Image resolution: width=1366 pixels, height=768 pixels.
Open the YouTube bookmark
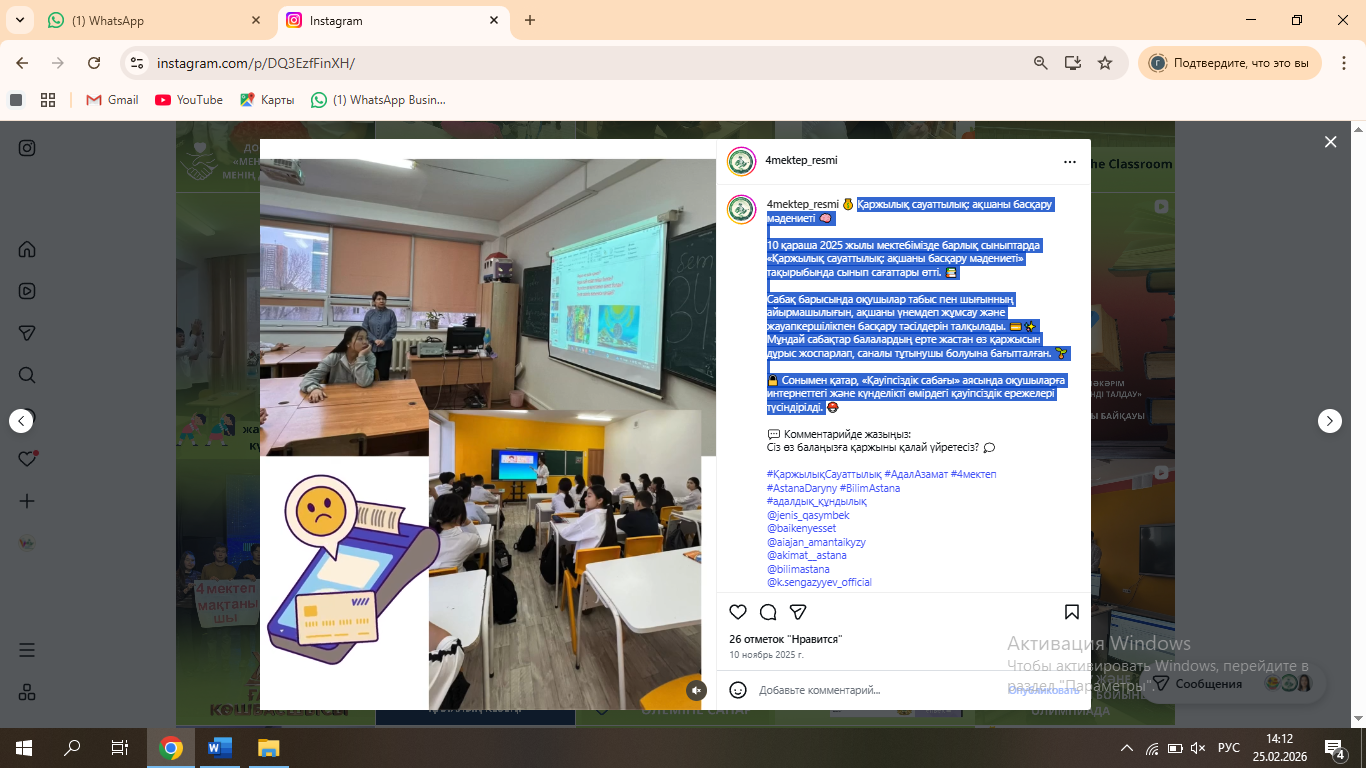[x=189, y=100]
